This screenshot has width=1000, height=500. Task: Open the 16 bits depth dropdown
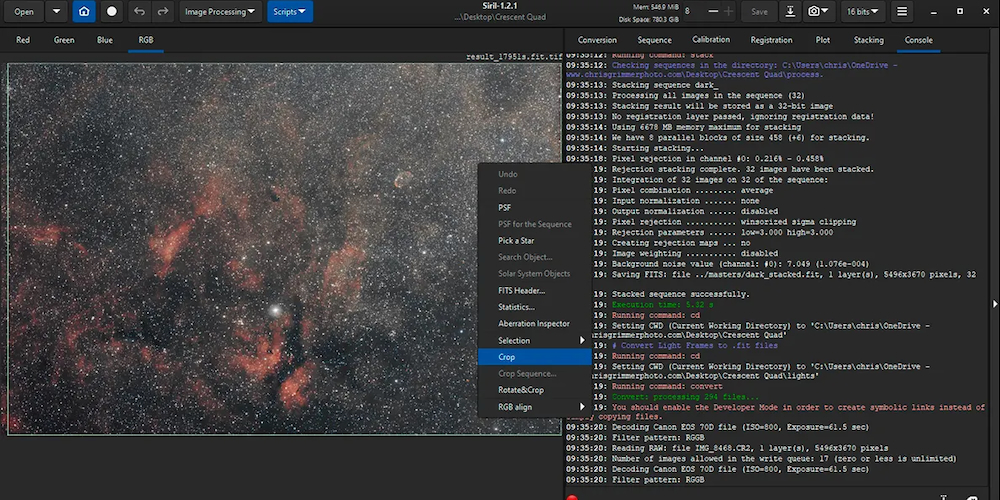(x=863, y=12)
